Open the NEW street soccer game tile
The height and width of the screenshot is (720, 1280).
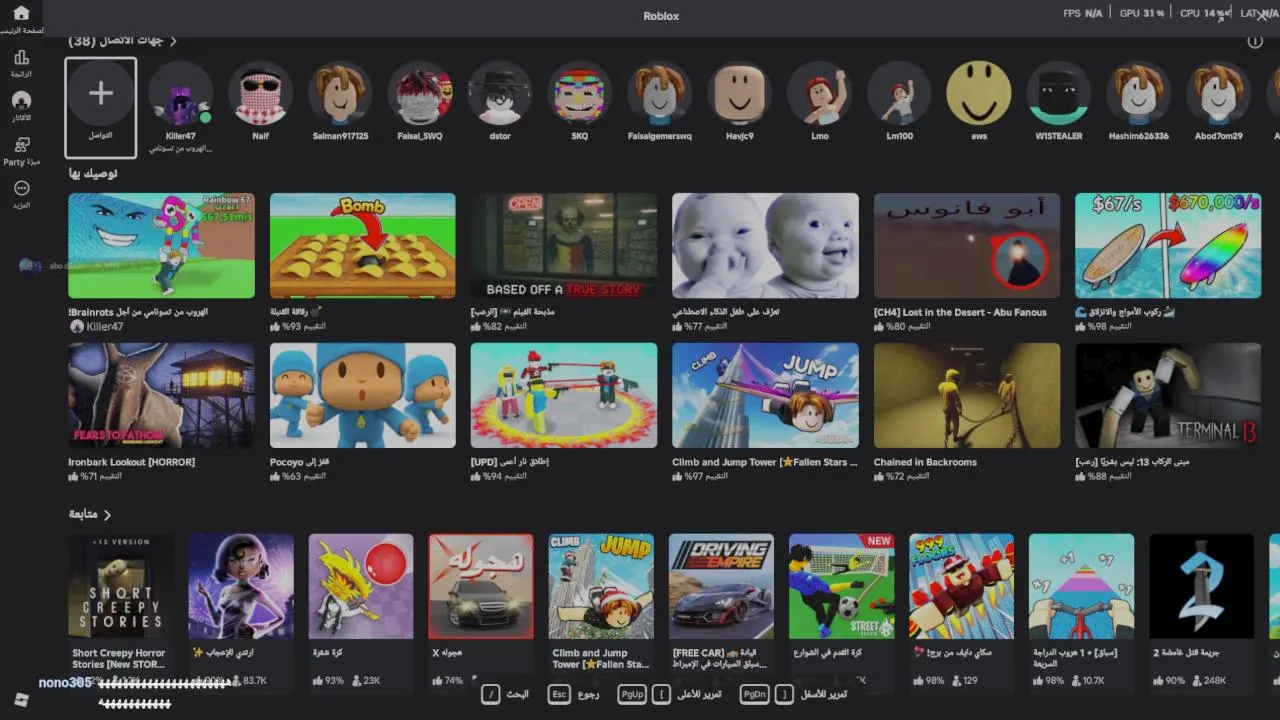841,586
